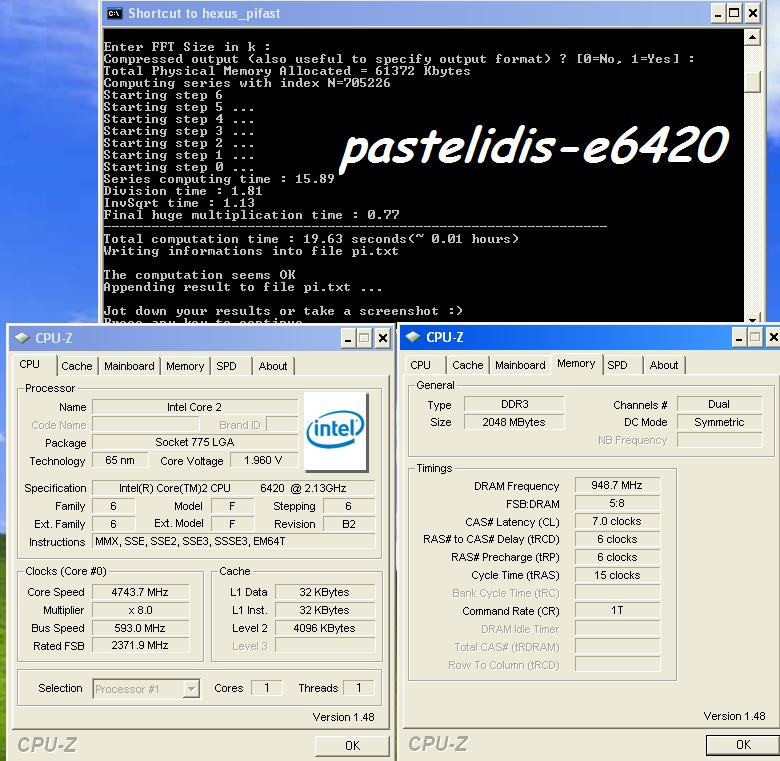Click OK button in left CPU-Z window

coord(352,746)
